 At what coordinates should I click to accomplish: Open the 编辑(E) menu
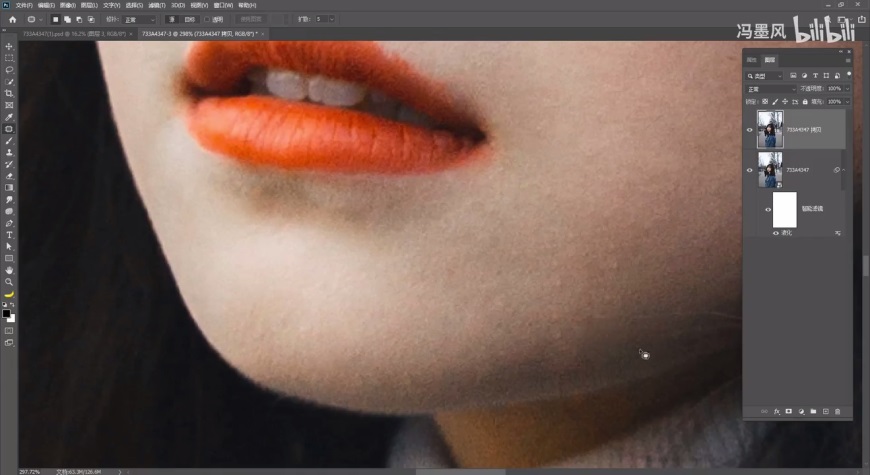point(46,5)
